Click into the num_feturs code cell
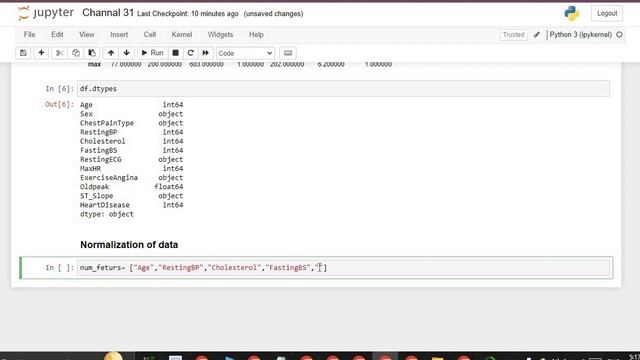640x360 pixels. coord(343,268)
